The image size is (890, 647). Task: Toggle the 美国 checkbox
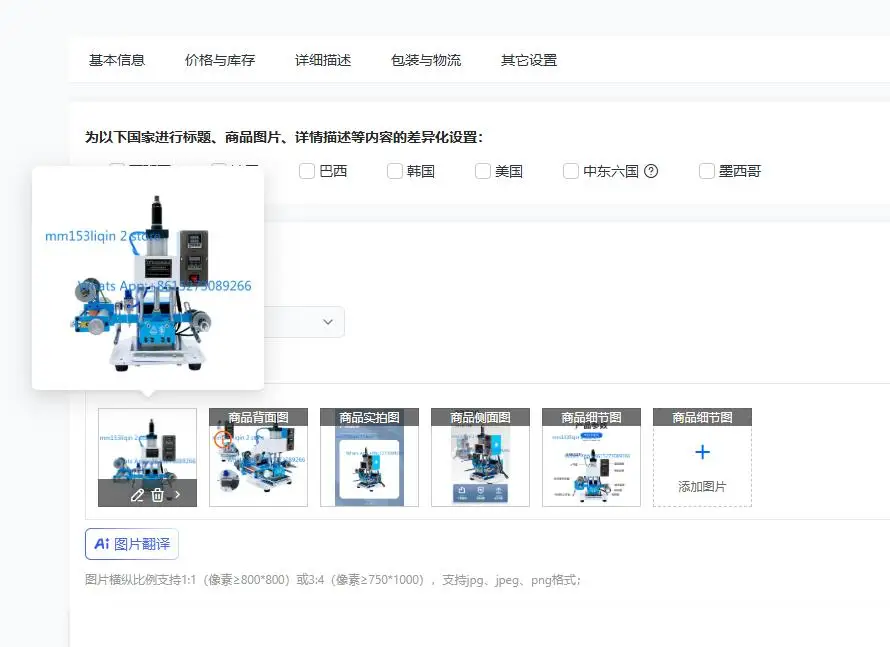point(482,171)
